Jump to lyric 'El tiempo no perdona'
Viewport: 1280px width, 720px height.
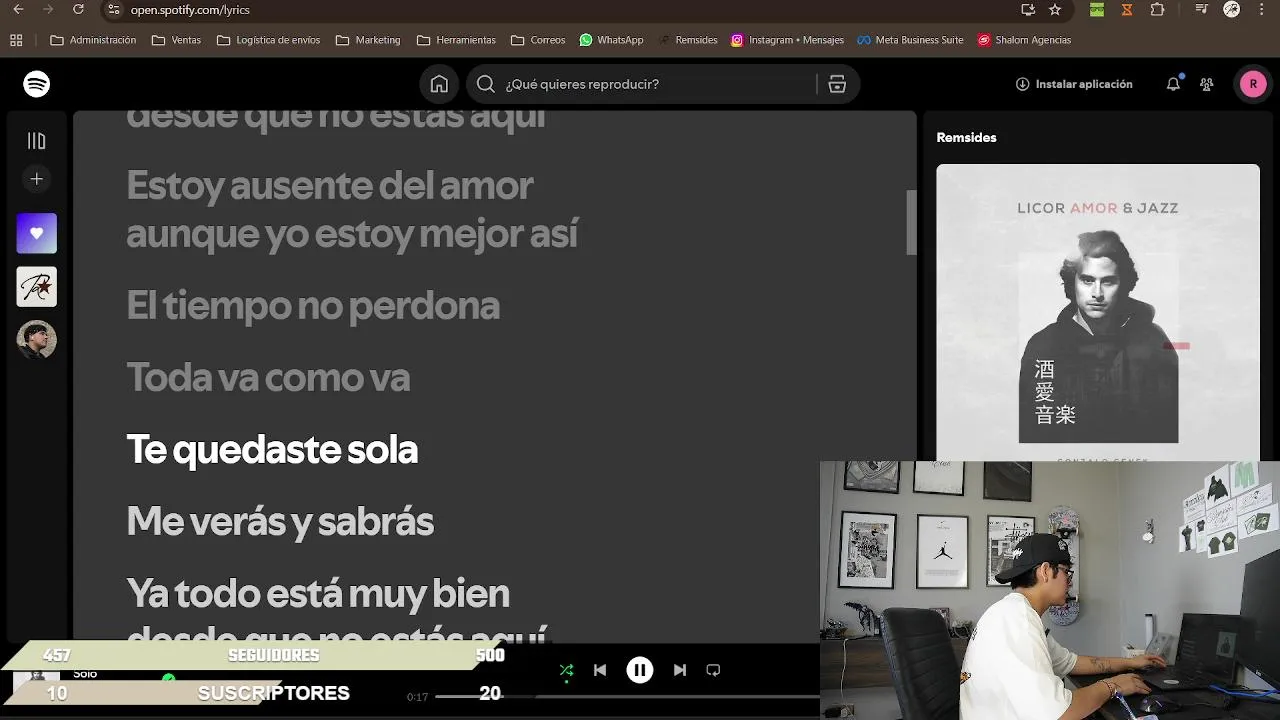pyautogui.click(x=313, y=305)
